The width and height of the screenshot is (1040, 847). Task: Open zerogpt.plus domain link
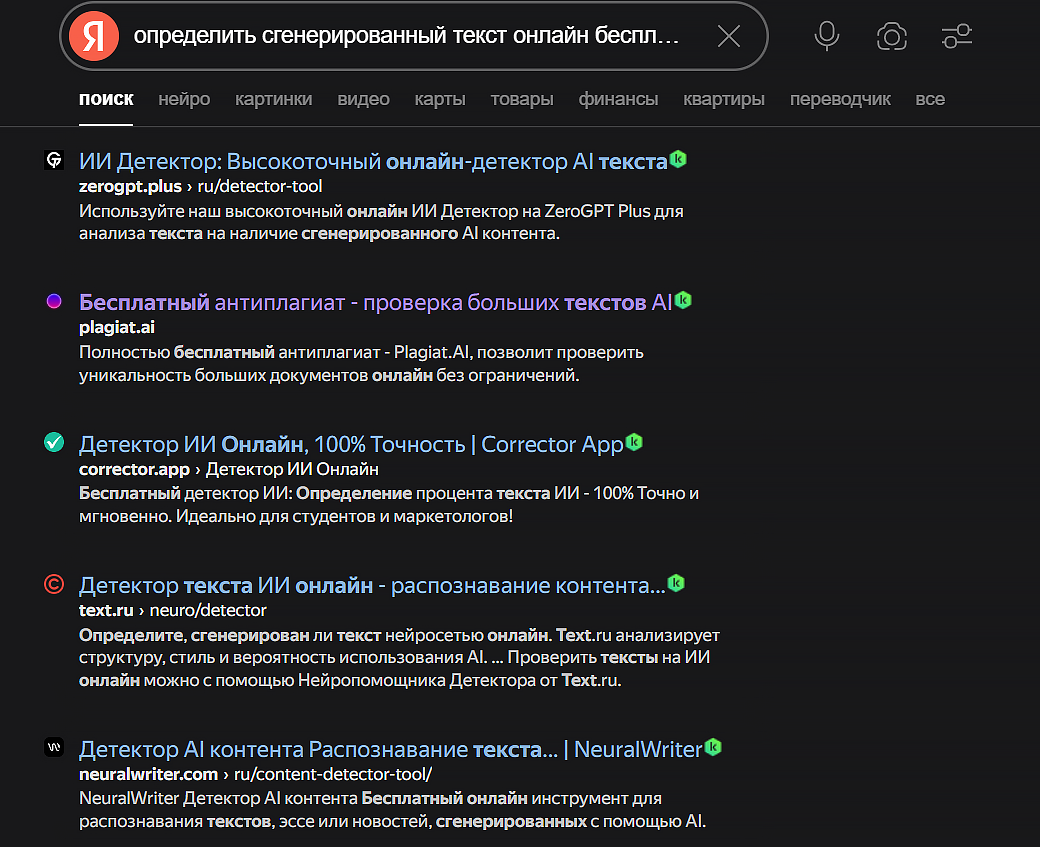pyautogui.click(x=130, y=186)
